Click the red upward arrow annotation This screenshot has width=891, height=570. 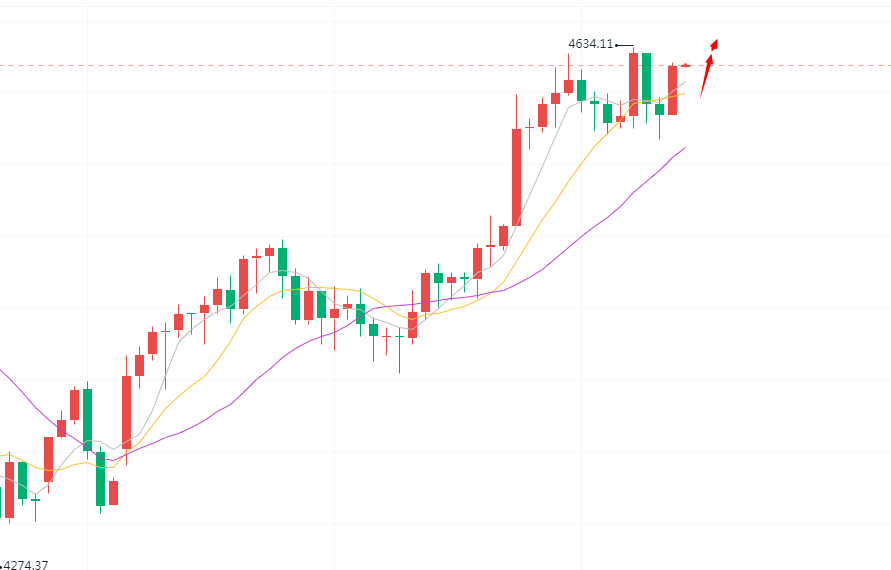click(x=706, y=75)
